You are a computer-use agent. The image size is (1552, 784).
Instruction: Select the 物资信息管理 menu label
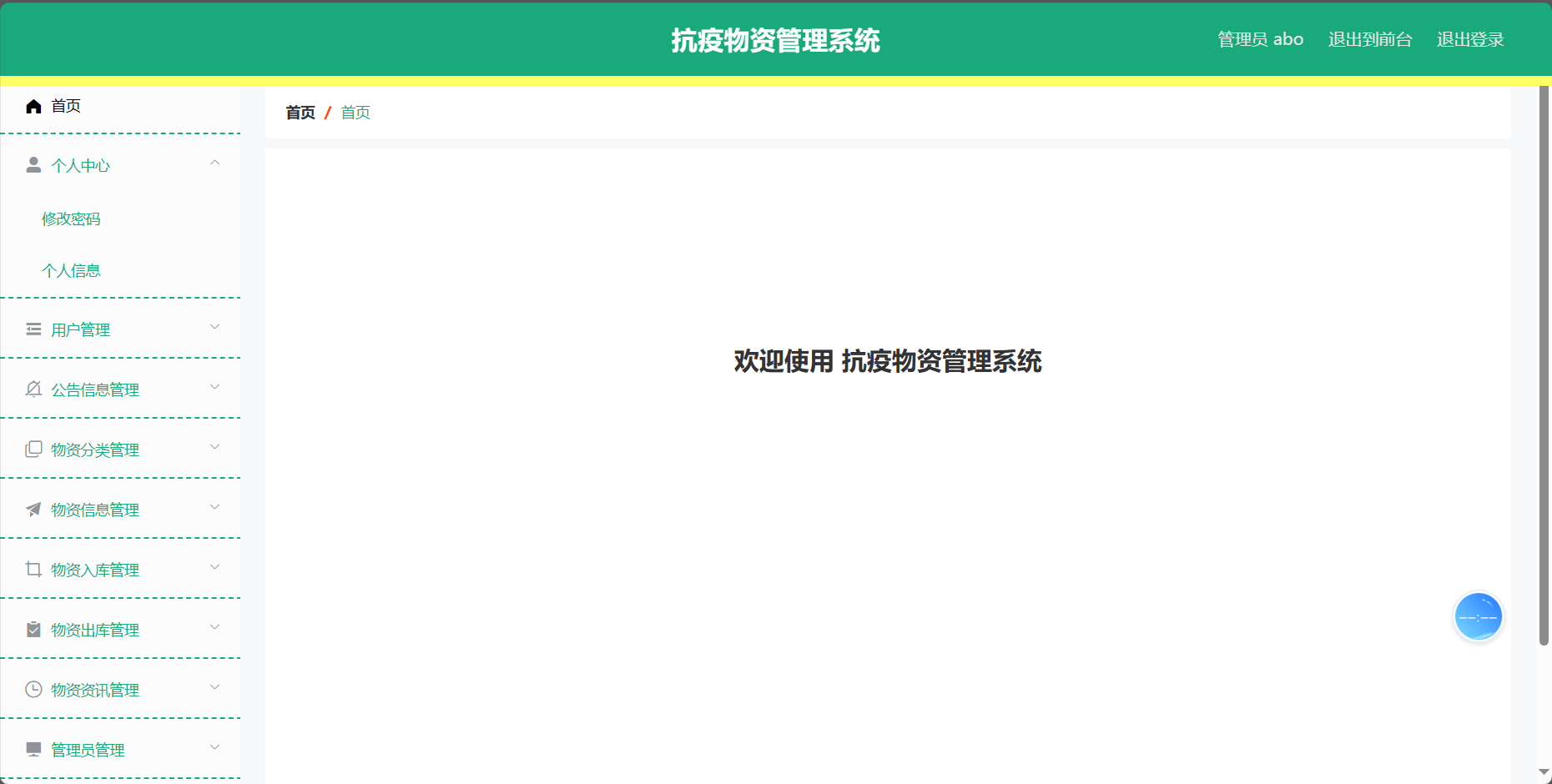95,510
